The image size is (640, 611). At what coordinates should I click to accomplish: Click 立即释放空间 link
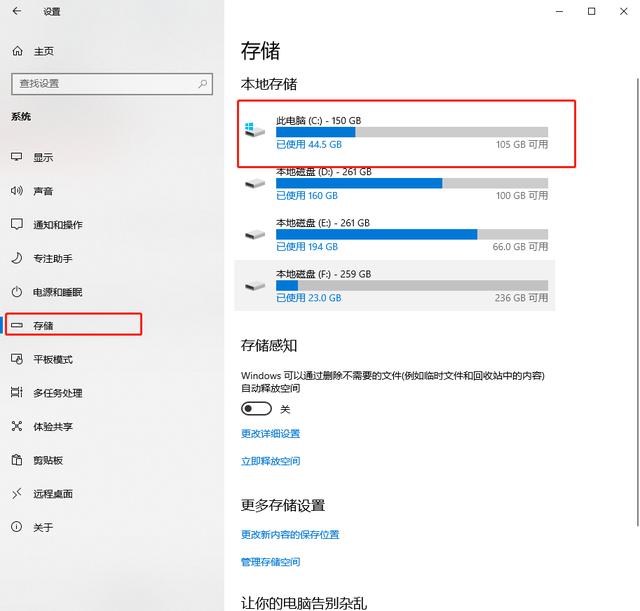[270, 461]
